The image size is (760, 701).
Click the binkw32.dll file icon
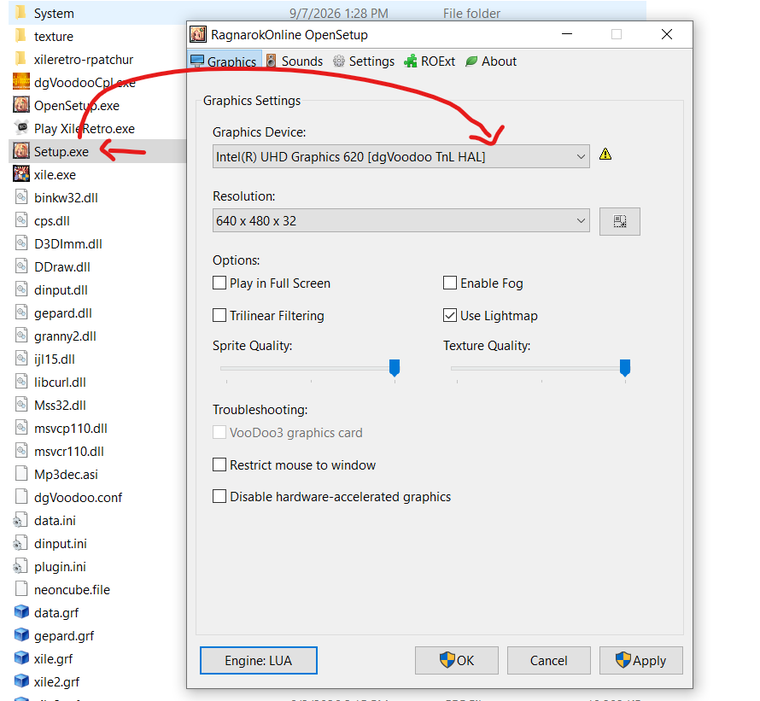[21, 197]
